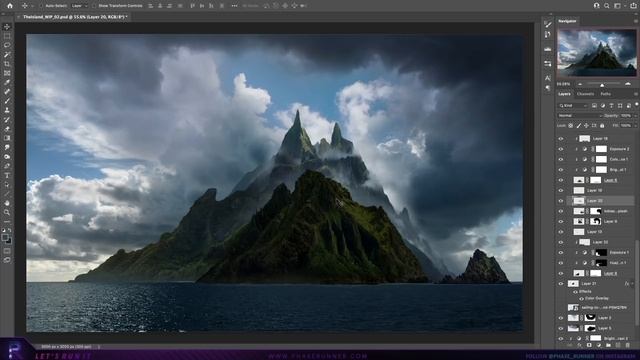
Task: Switch to the Paths tab
Action: click(606, 94)
